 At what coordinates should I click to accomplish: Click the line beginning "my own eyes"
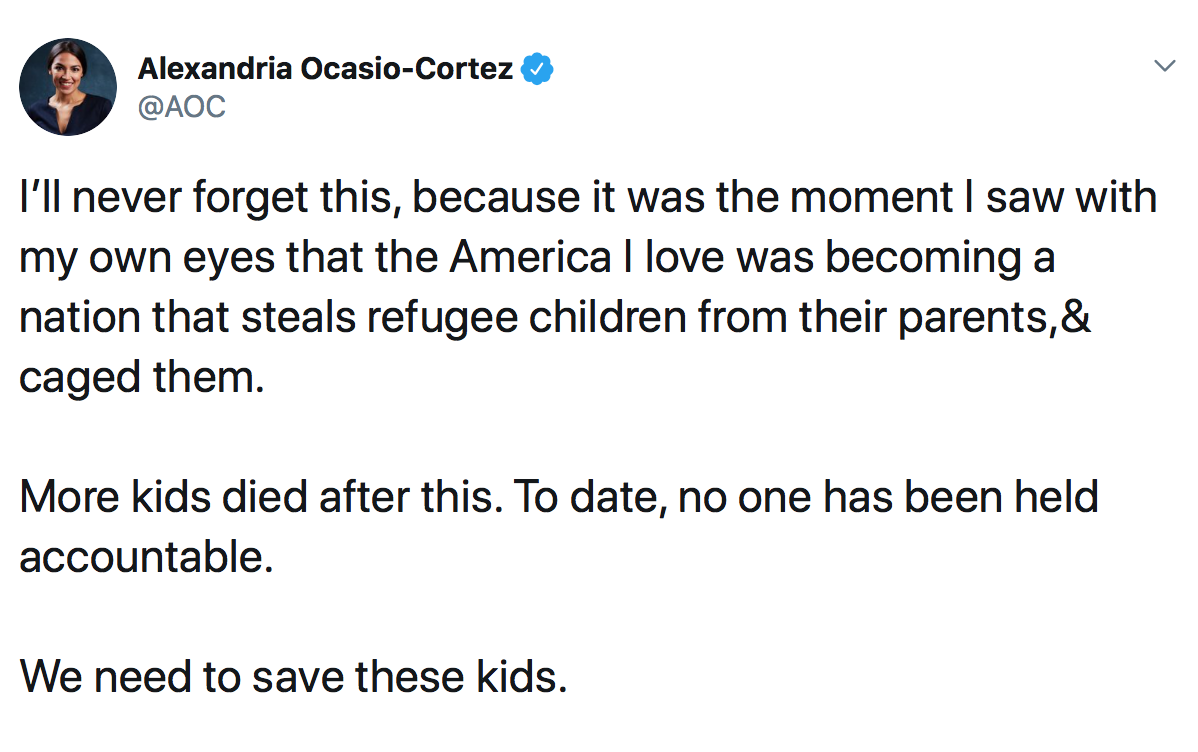(x=537, y=258)
